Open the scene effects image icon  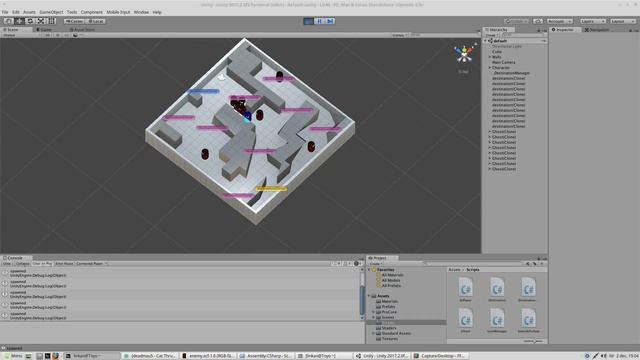[76, 35]
